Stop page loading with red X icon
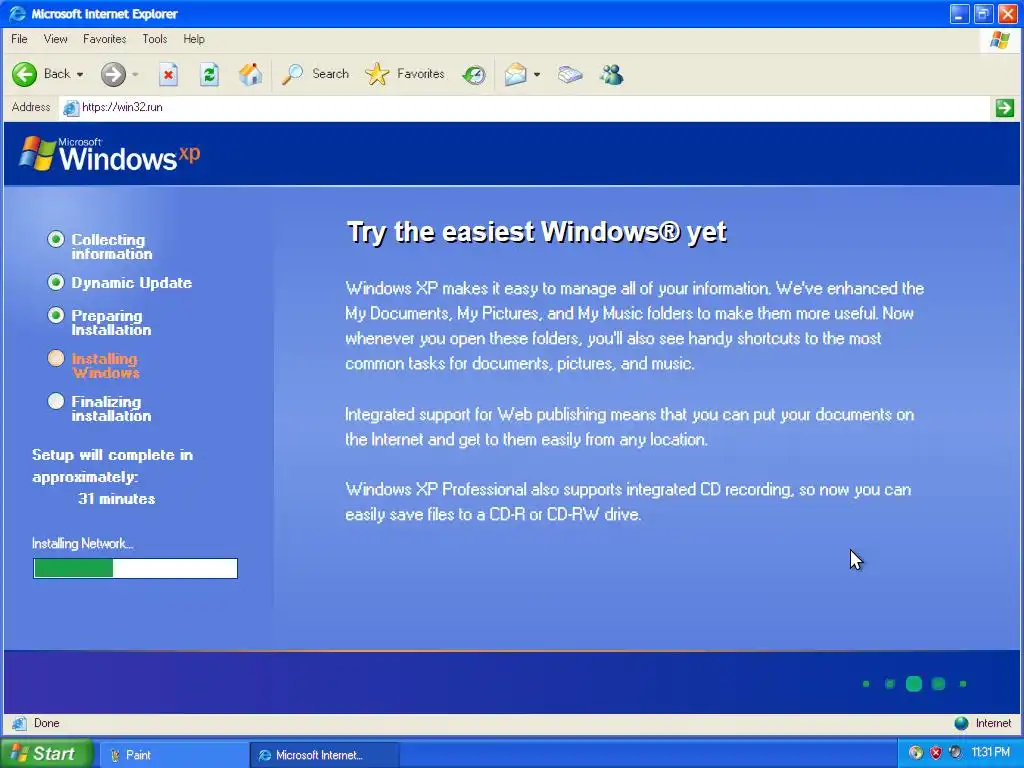This screenshot has height=768, width=1024. 168,74
